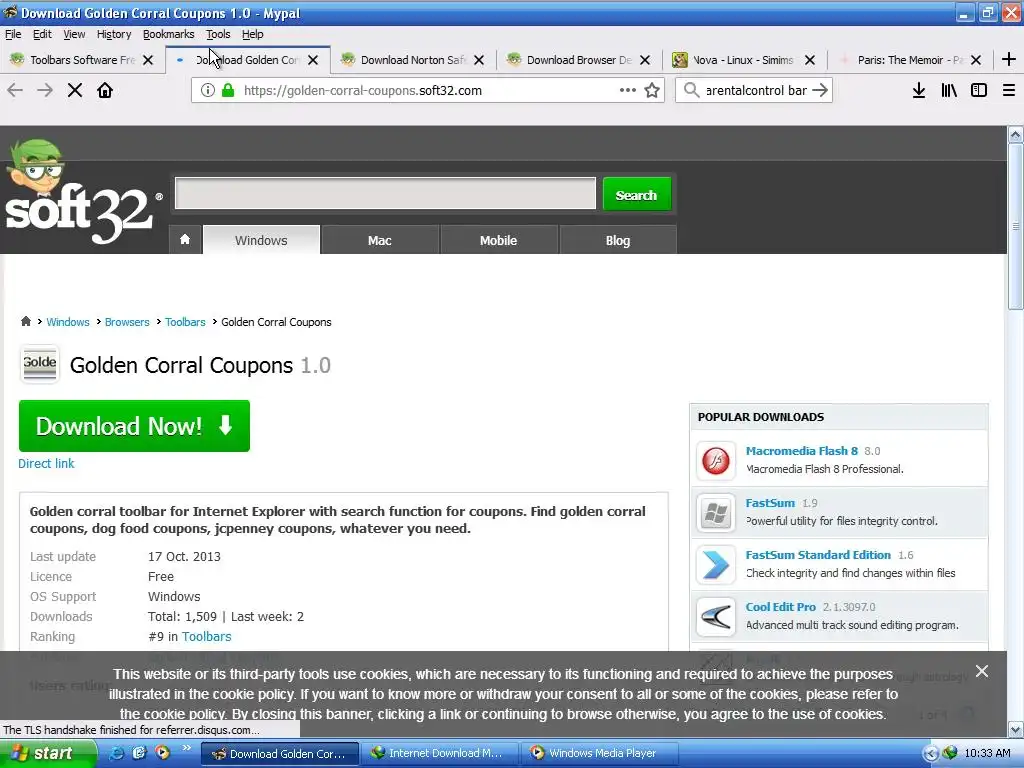This screenshot has width=1024, height=768.
Task: Close the Nova - Linux tab
Action: 810,60
